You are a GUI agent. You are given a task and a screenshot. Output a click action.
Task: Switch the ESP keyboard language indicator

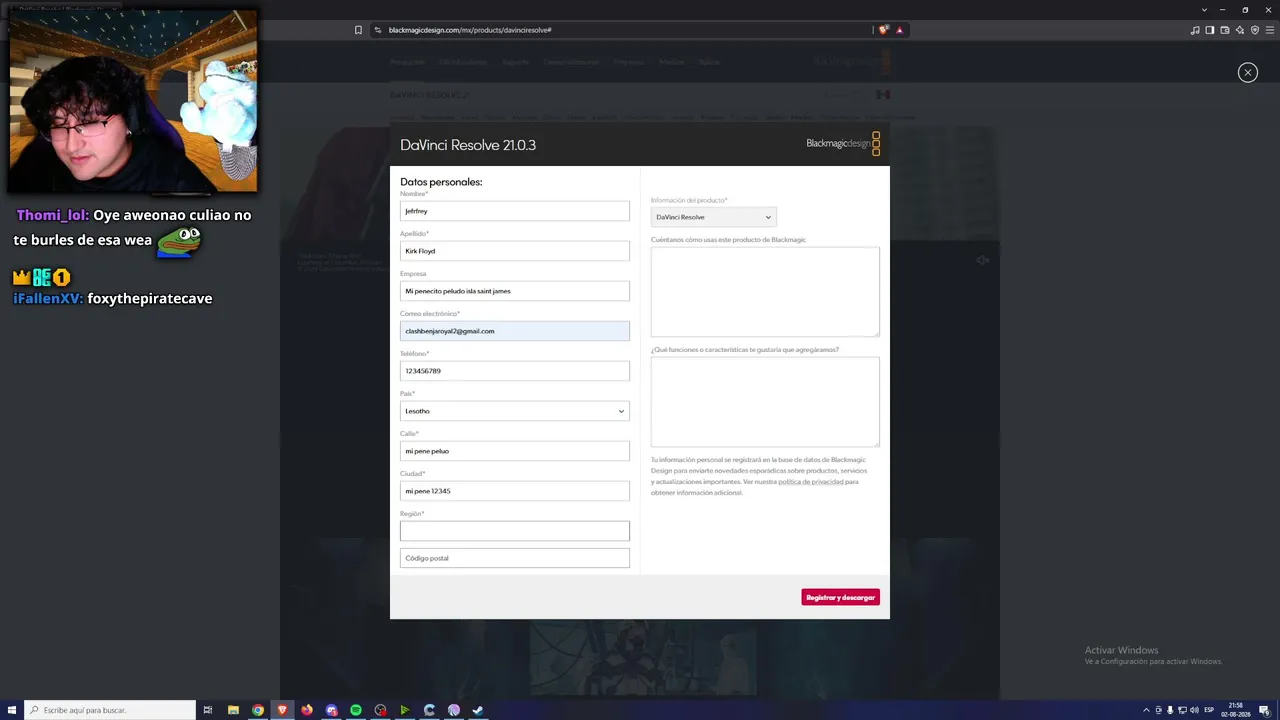pos(1209,710)
